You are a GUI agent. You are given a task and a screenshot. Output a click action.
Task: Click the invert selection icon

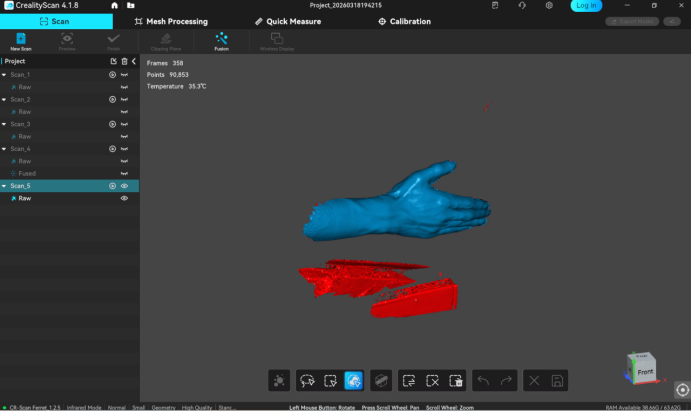408,380
